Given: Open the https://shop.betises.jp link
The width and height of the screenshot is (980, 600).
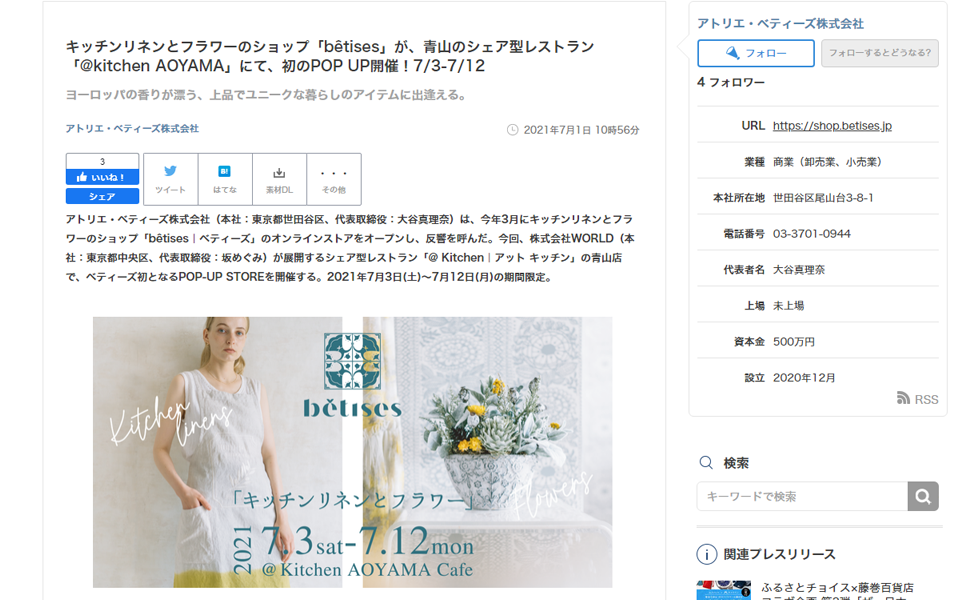Looking at the screenshot, I should tap(832, 126).
